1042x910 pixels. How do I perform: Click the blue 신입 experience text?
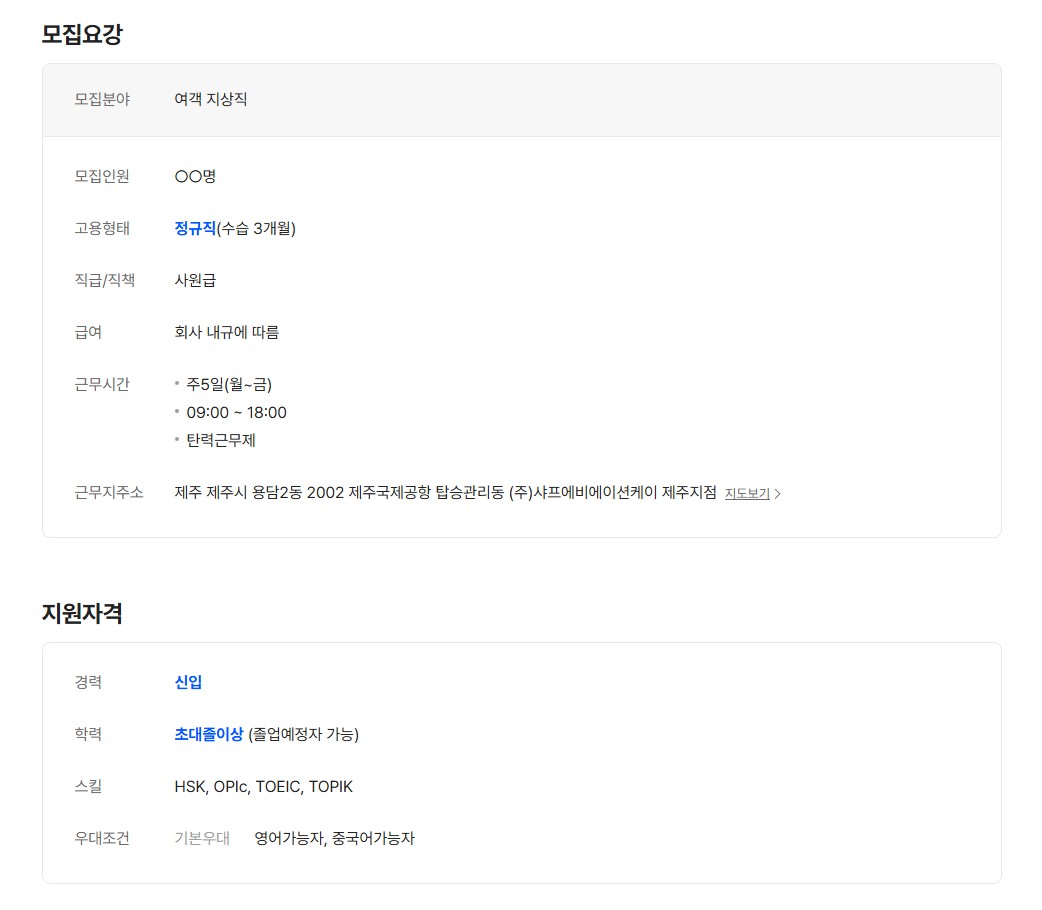(x=188, y=682)
